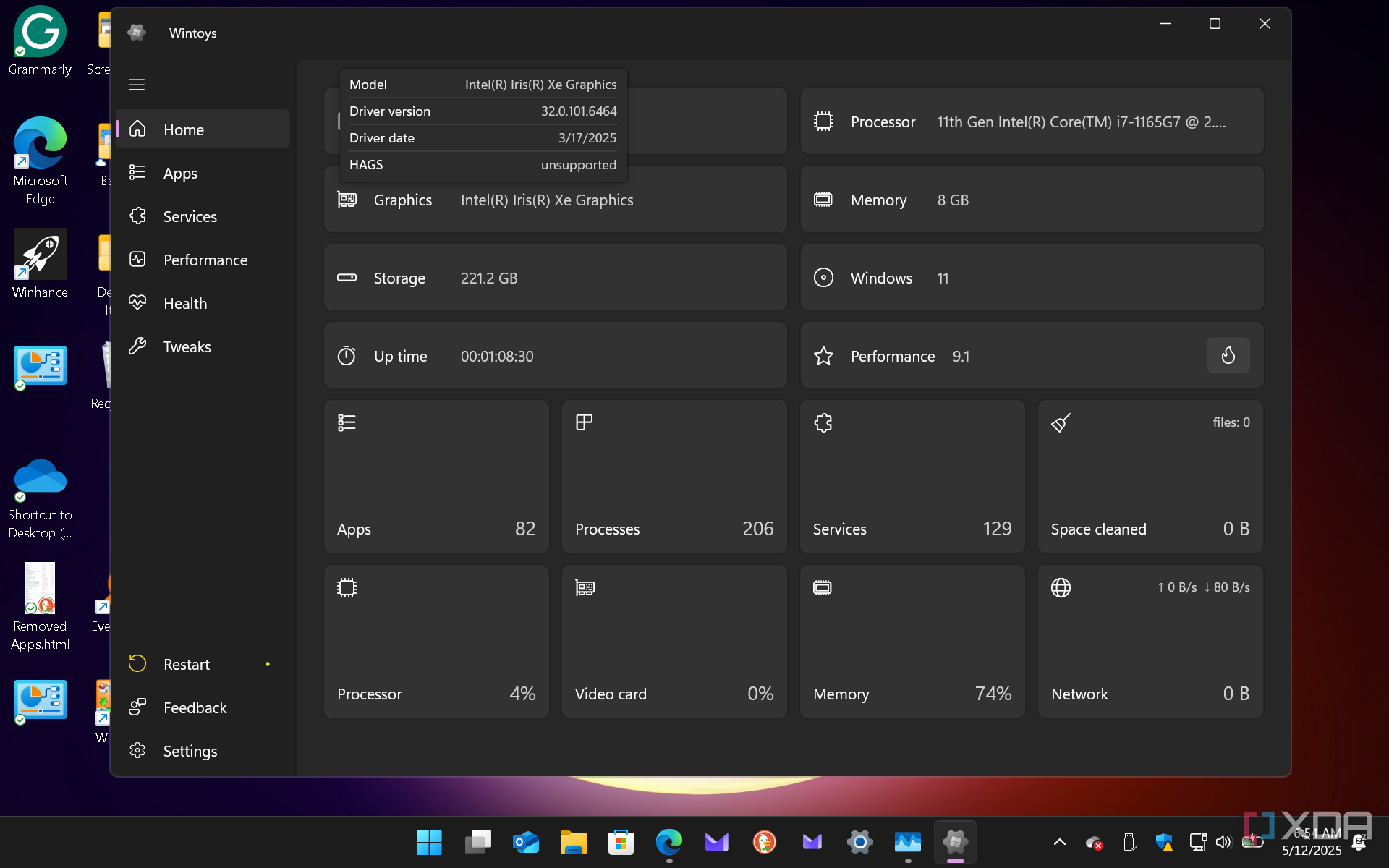Open the Health page

pos(203,303)
